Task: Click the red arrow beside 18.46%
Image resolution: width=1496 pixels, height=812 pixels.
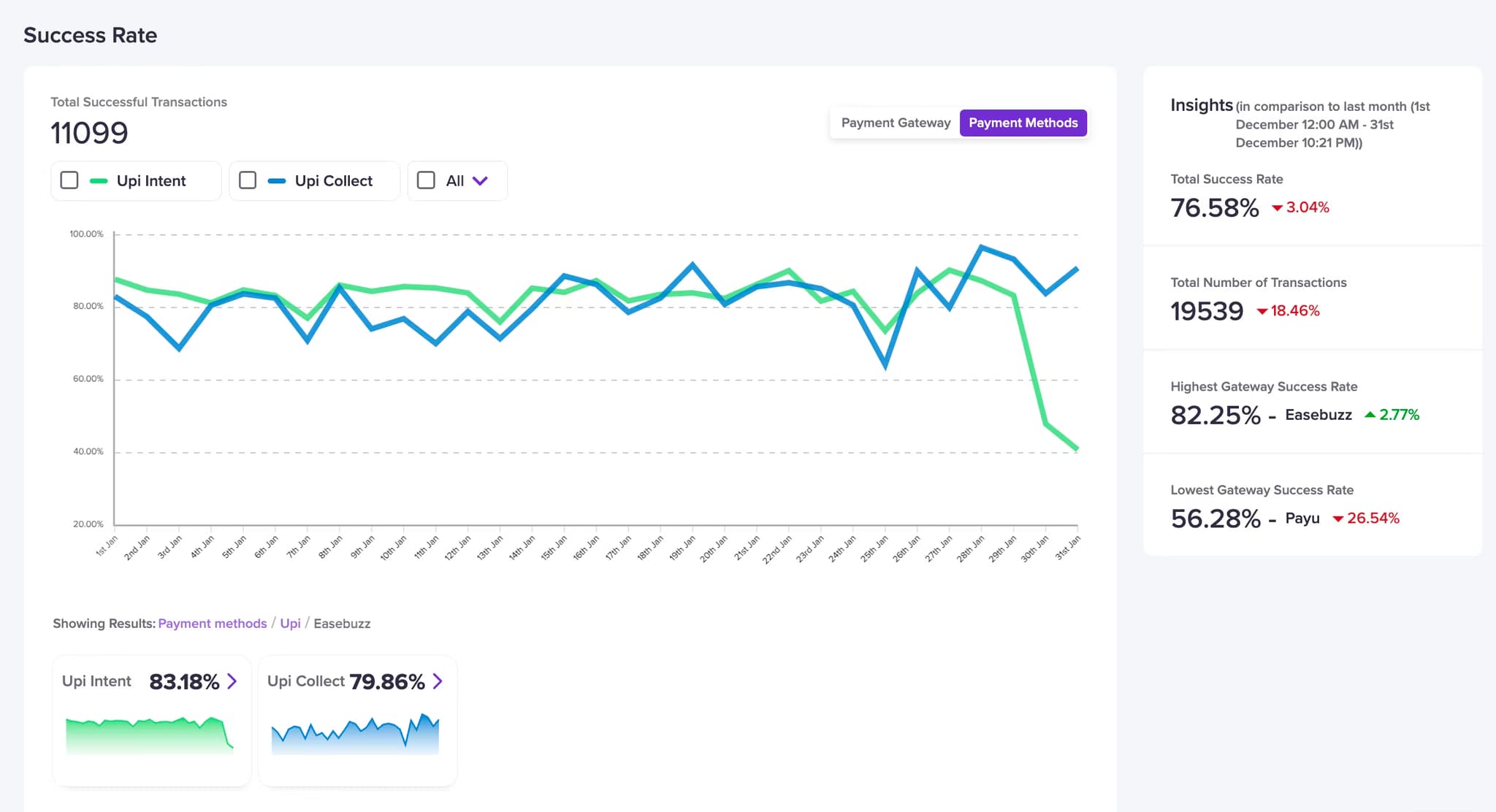Action: [1263, 312]
